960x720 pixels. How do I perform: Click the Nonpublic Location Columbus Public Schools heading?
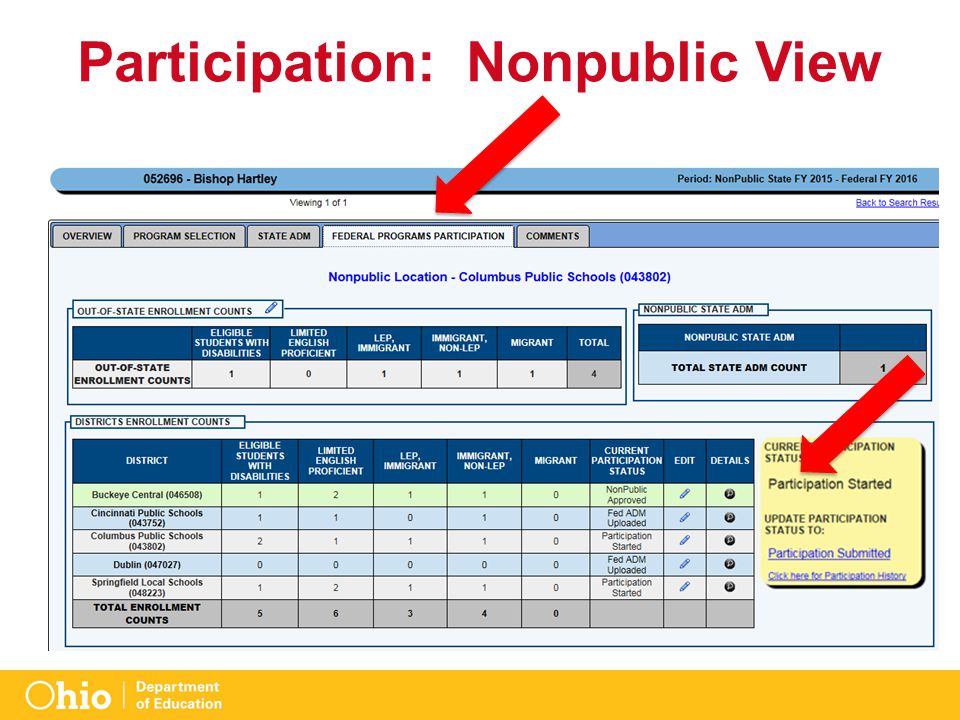click(500, 277)
